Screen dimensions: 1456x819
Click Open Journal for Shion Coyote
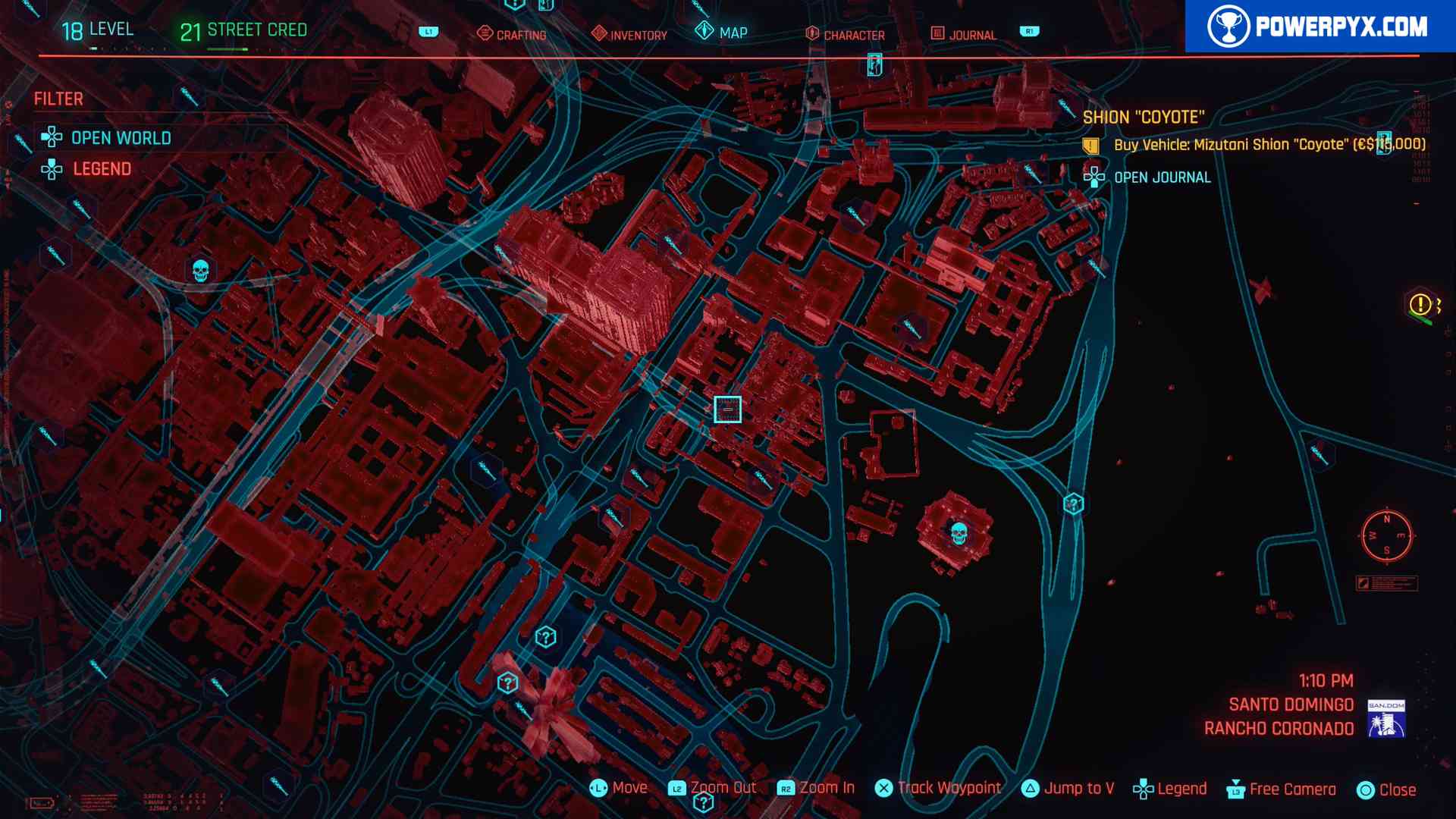click(1161, 177)
